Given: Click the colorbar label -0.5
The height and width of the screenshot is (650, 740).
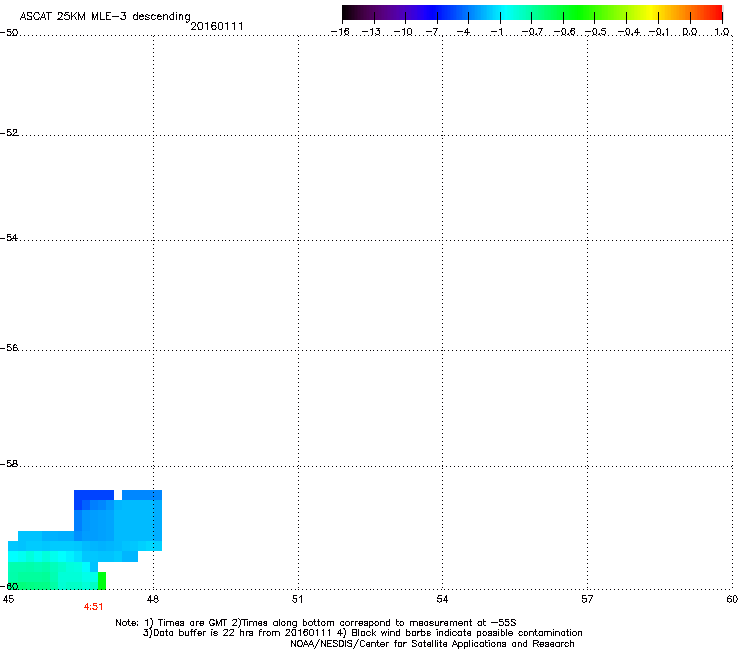Looking at the screenshot, I should (x=595, y=32).
